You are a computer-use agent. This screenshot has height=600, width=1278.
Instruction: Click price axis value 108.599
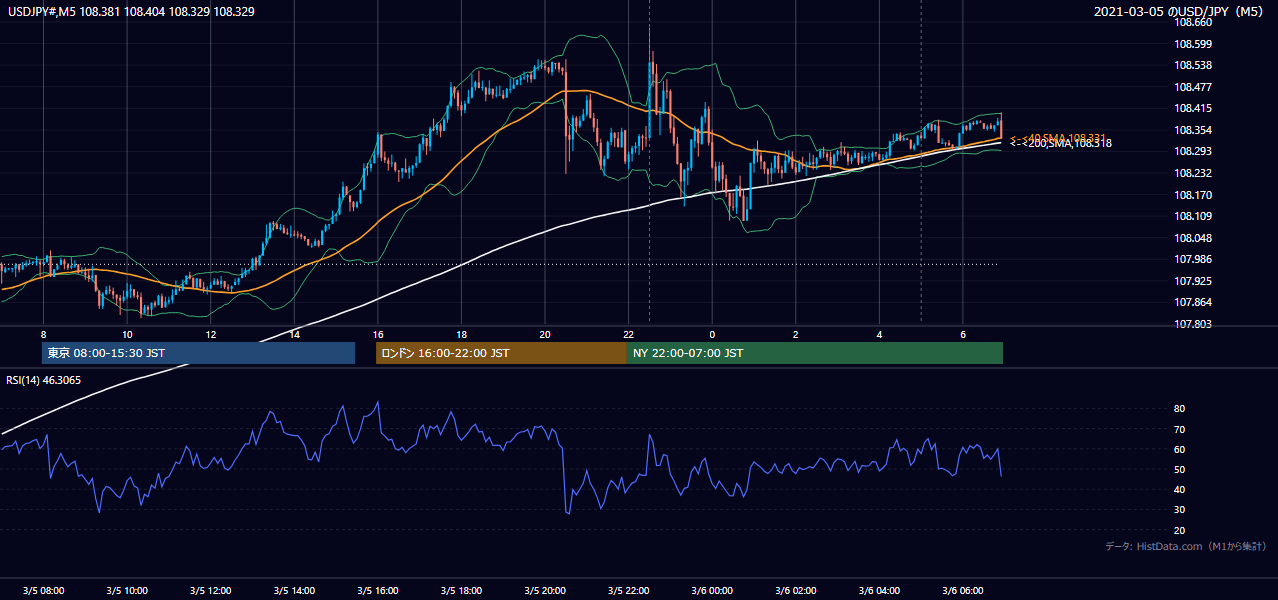[x=1192, y=44]
